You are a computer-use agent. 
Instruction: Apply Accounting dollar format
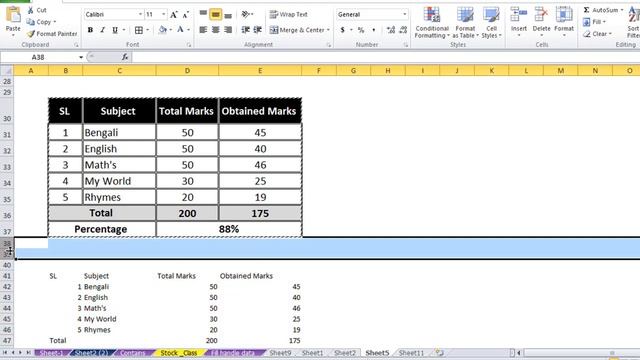[x=342, y=30]
